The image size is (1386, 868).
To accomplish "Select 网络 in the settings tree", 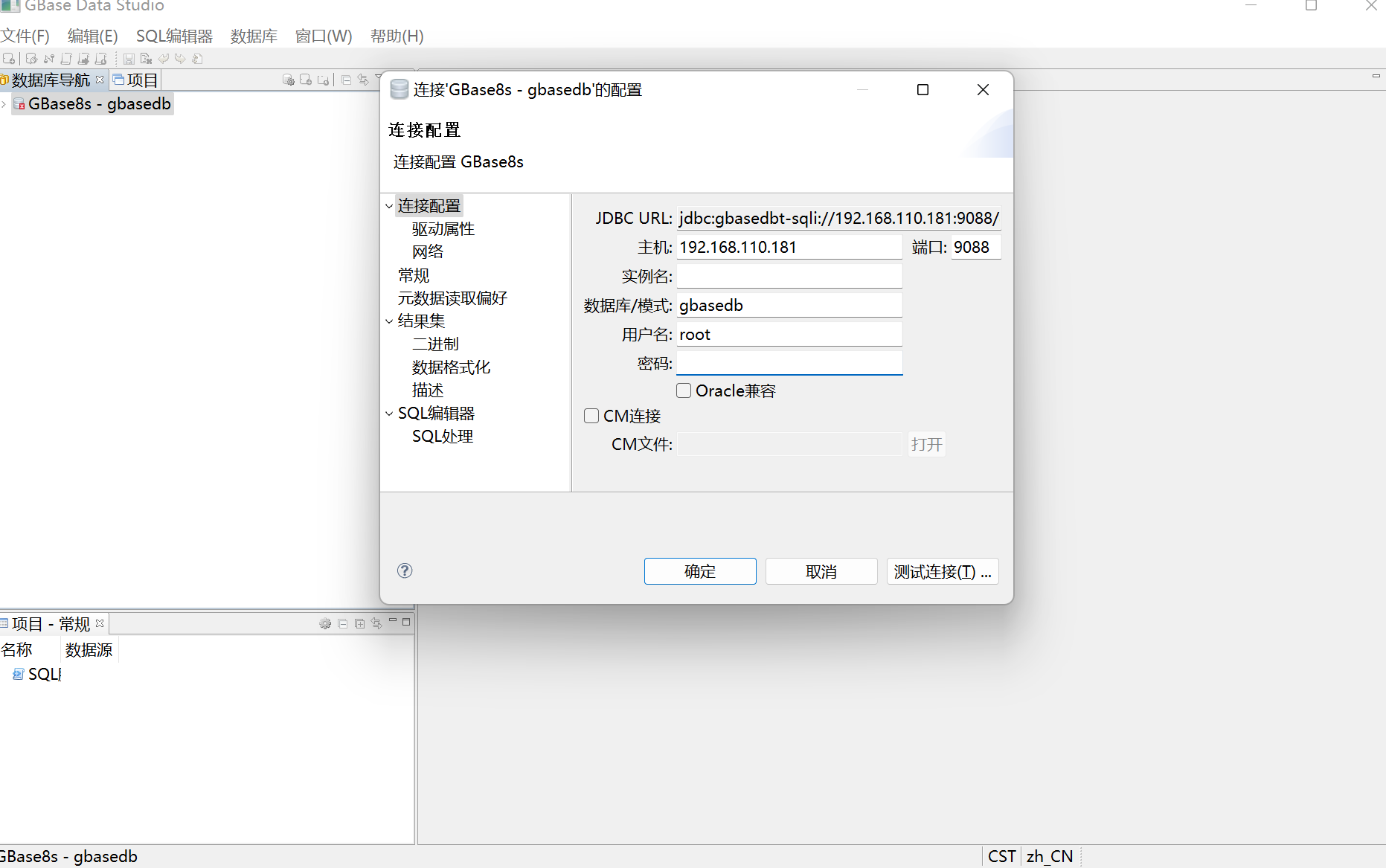I will pyautogui.click(x=428, y=252).
